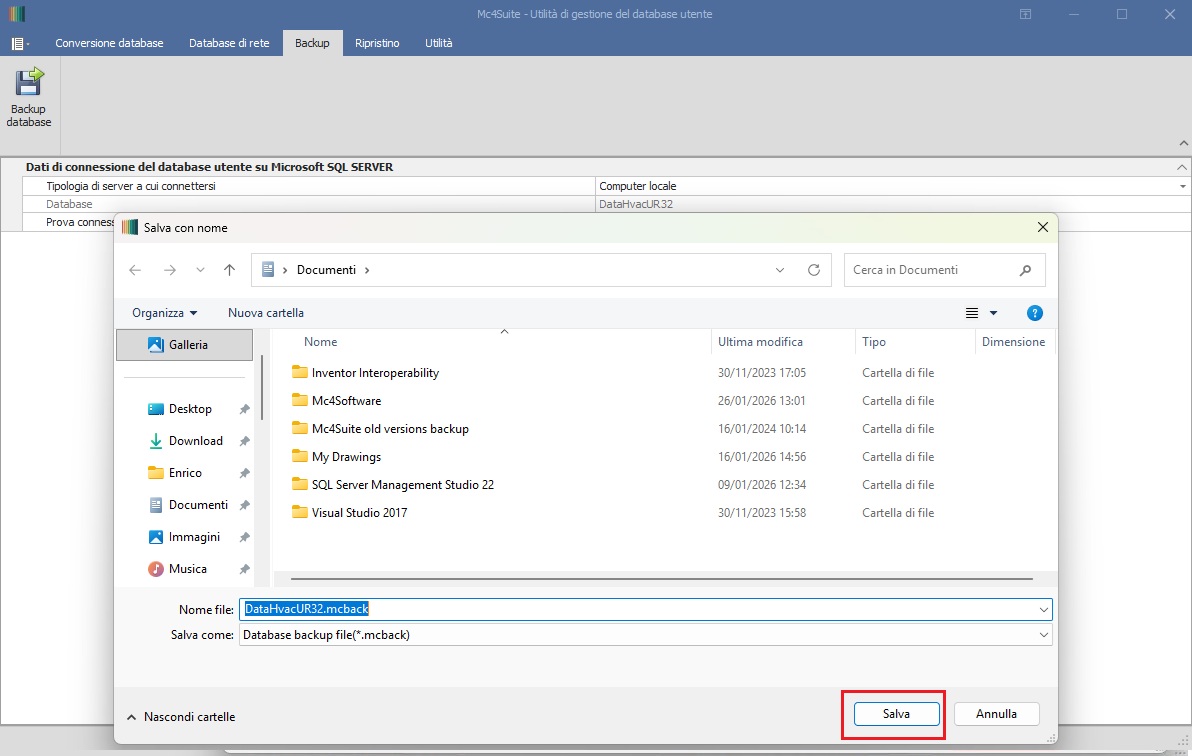Viewport: 1192px width, 756px height.
Task: Expand the Salva come file type dropdown
Action: [1044, 635]
